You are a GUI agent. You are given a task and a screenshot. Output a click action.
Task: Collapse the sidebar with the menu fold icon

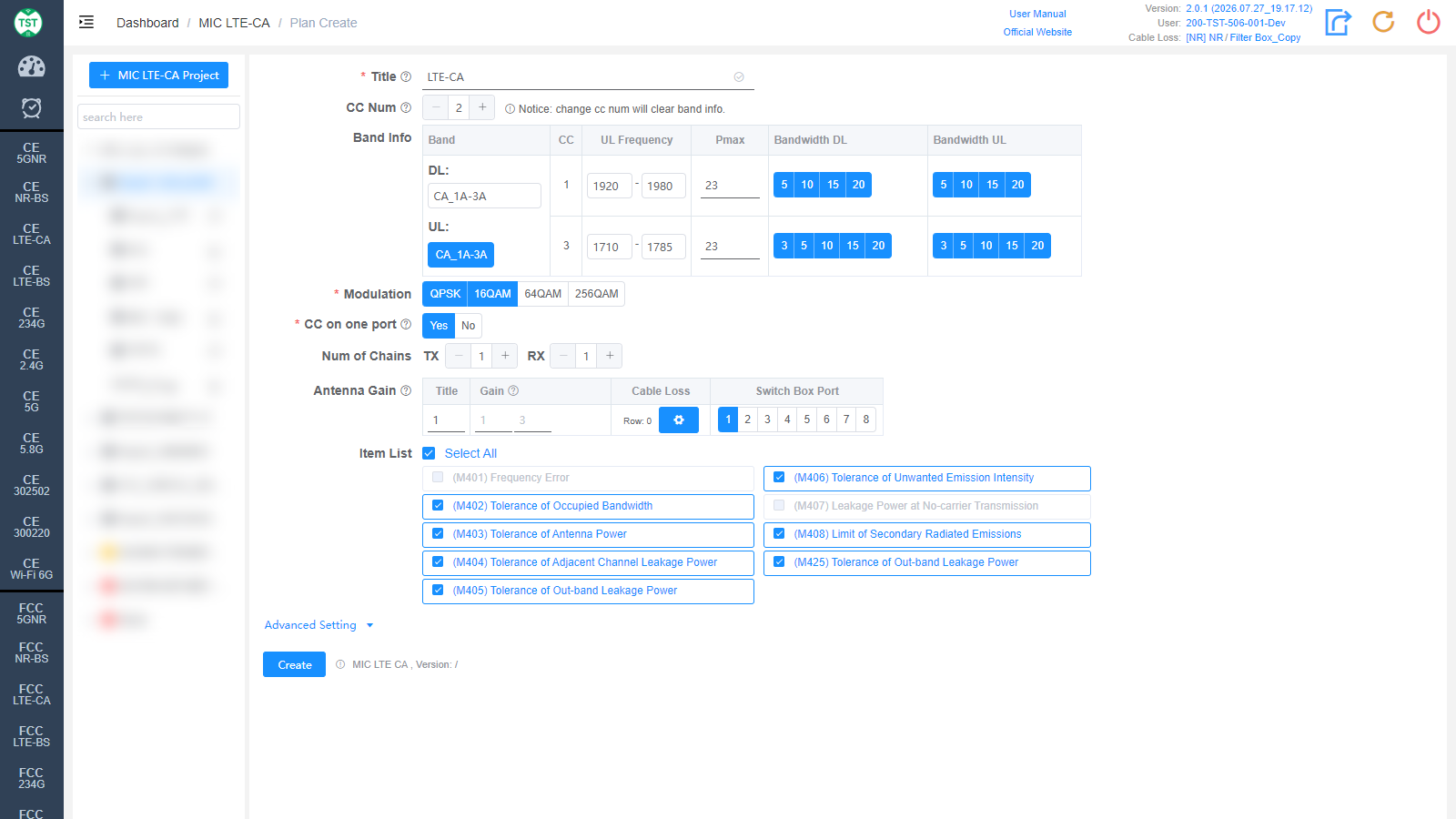click(x=86, y=23)
